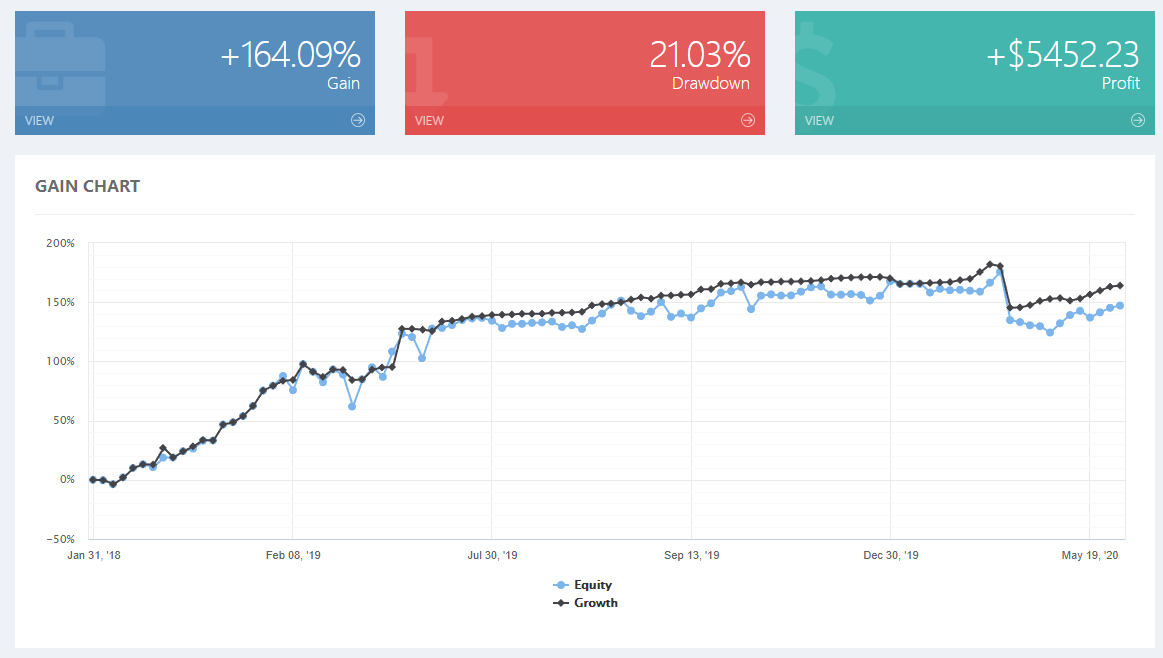Toggle the Equity series via legend label
This screenshot has width=1163, height=658.
coord(593,585)
